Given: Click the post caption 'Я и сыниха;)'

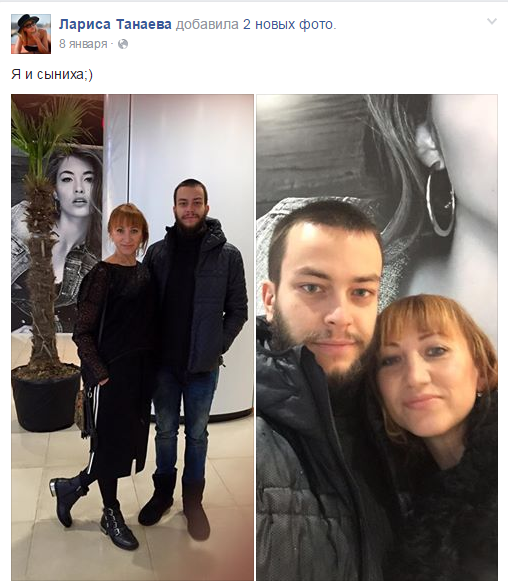Looking at the screenshot, I should 52,74.
